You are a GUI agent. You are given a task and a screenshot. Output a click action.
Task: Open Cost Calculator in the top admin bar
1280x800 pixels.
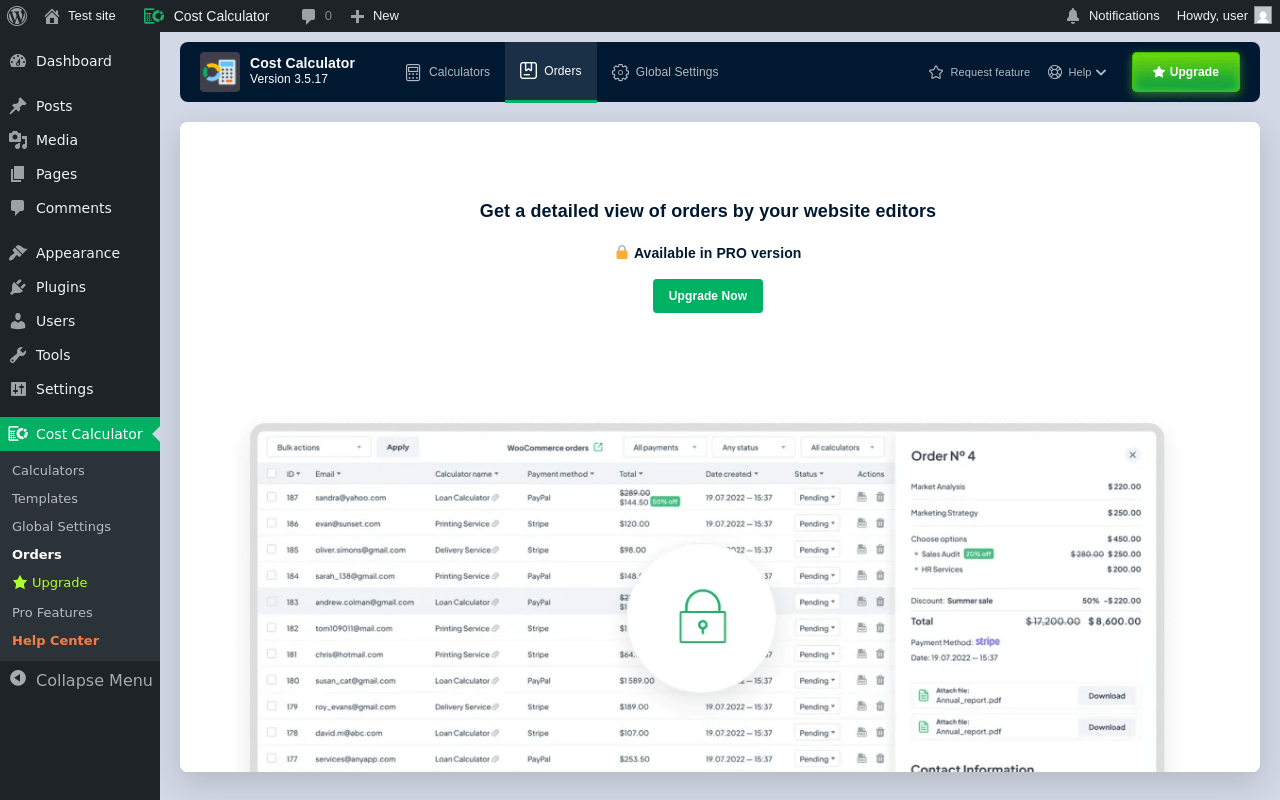(x=207, y=15)
